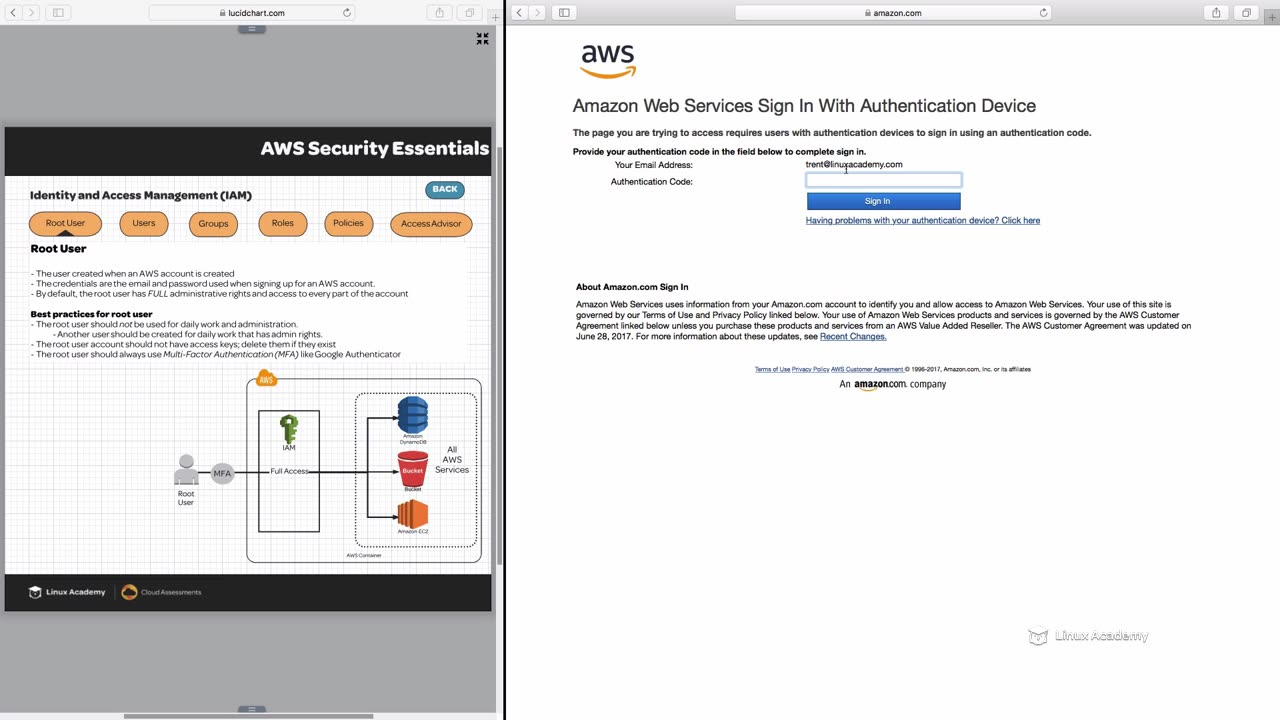Click the amazon.com address bar
1280x720 pixels.
tap(892, 13)
